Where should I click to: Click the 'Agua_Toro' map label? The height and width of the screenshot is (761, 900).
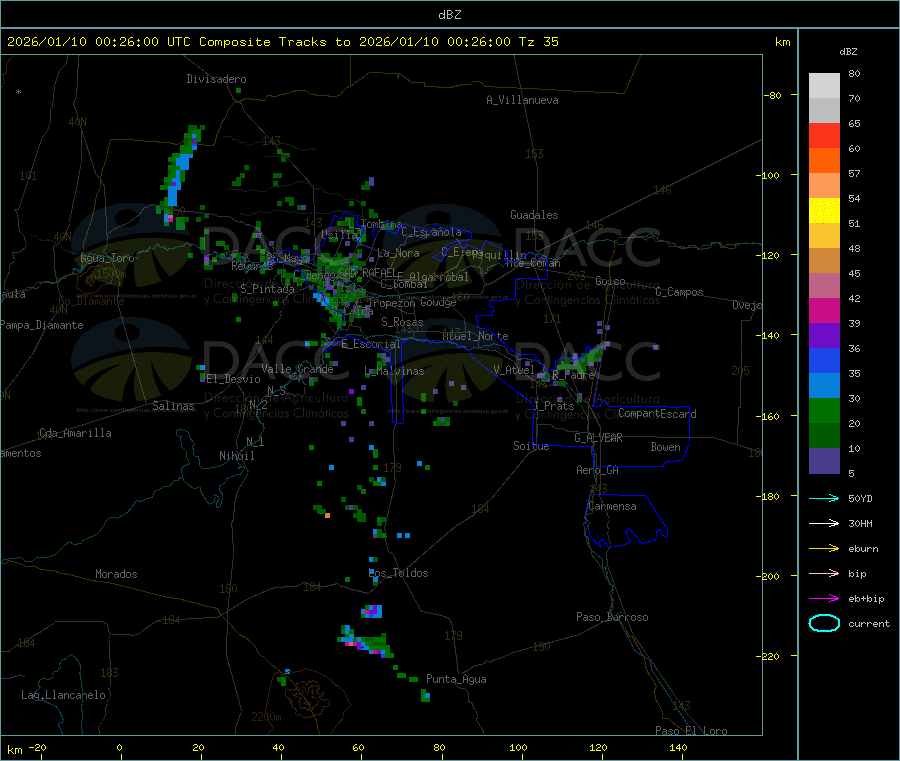(x=107, y=258)
